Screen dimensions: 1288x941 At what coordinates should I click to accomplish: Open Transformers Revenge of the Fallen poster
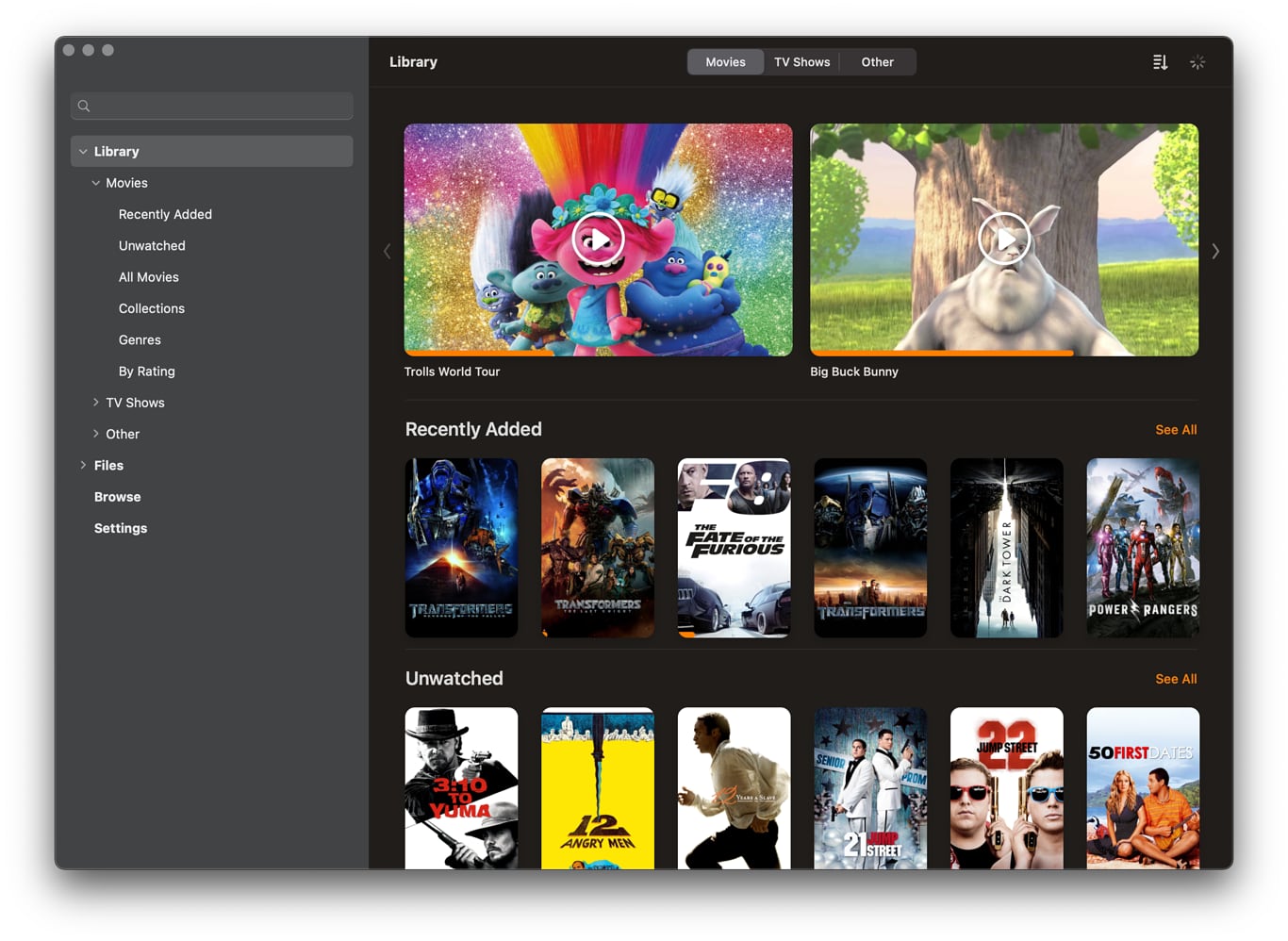point(461,548)
